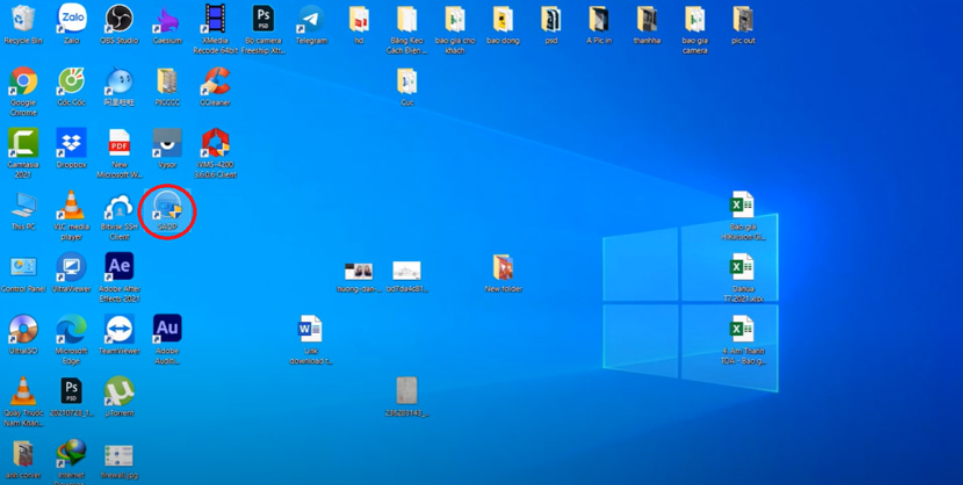
Task: Select the SADP desktop shortcut
Action: click(x=167, y=208)
